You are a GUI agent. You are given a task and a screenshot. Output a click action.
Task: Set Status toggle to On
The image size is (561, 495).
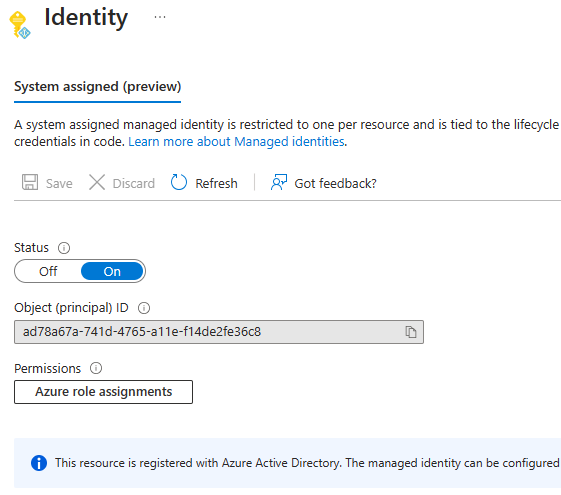[x=112, y=271]
